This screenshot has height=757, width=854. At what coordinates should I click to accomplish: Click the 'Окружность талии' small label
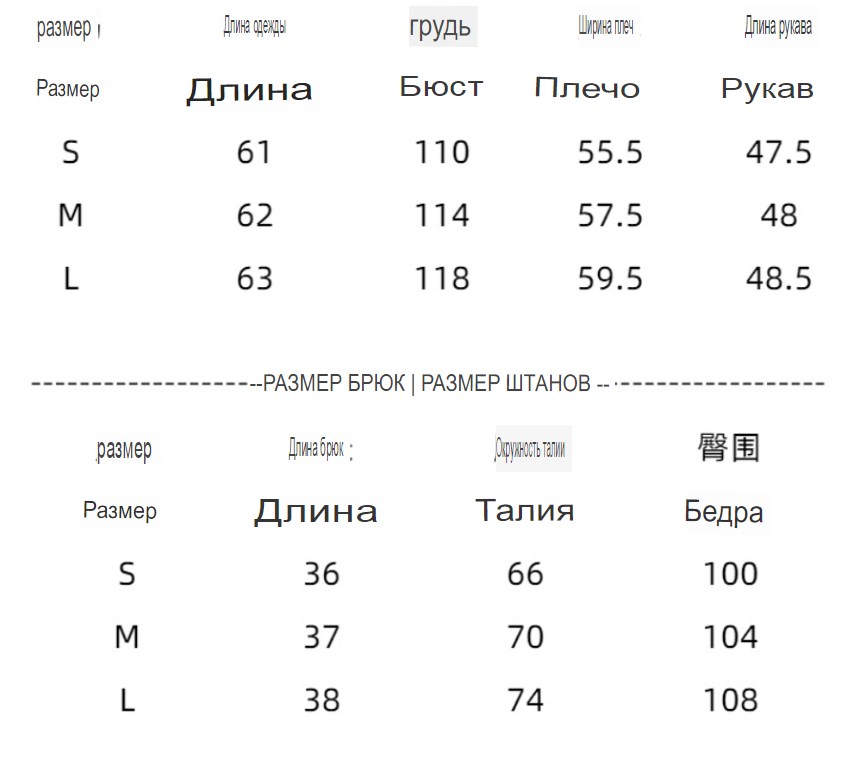pyautogui.click(x=530, y=449)
